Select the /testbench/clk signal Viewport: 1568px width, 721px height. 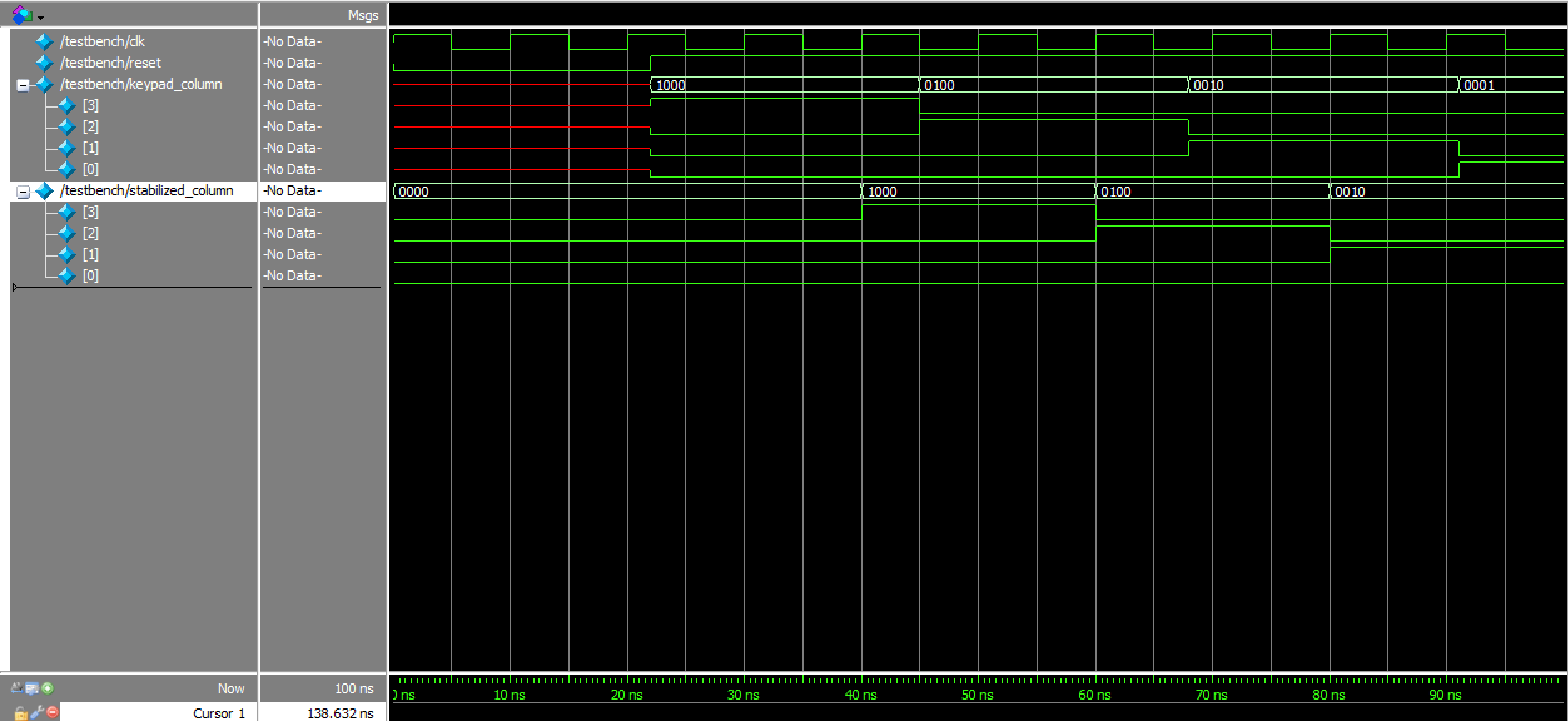[102, 41]
